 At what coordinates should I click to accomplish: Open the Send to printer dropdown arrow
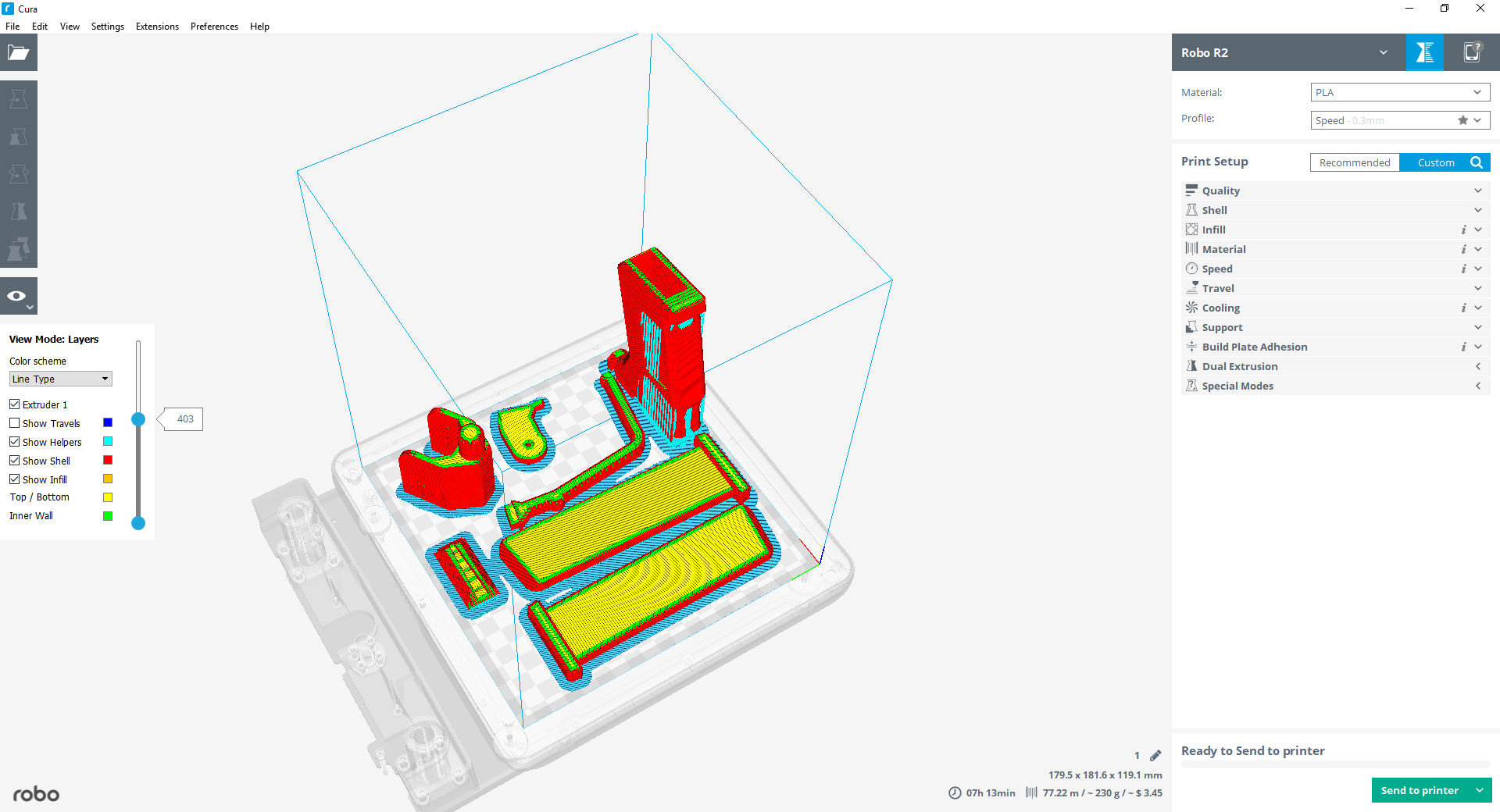[1480, 790]
